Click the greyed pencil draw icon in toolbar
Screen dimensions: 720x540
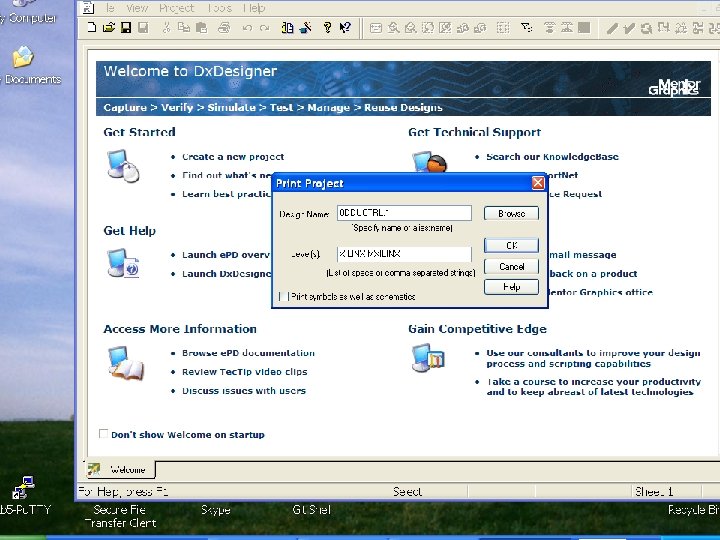pos(611,28)
